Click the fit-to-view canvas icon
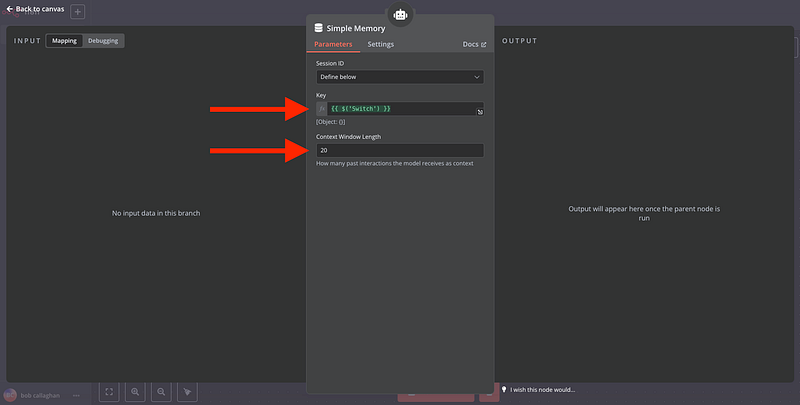The height and width of the screenshot is (405, 800). coord(110,393)
